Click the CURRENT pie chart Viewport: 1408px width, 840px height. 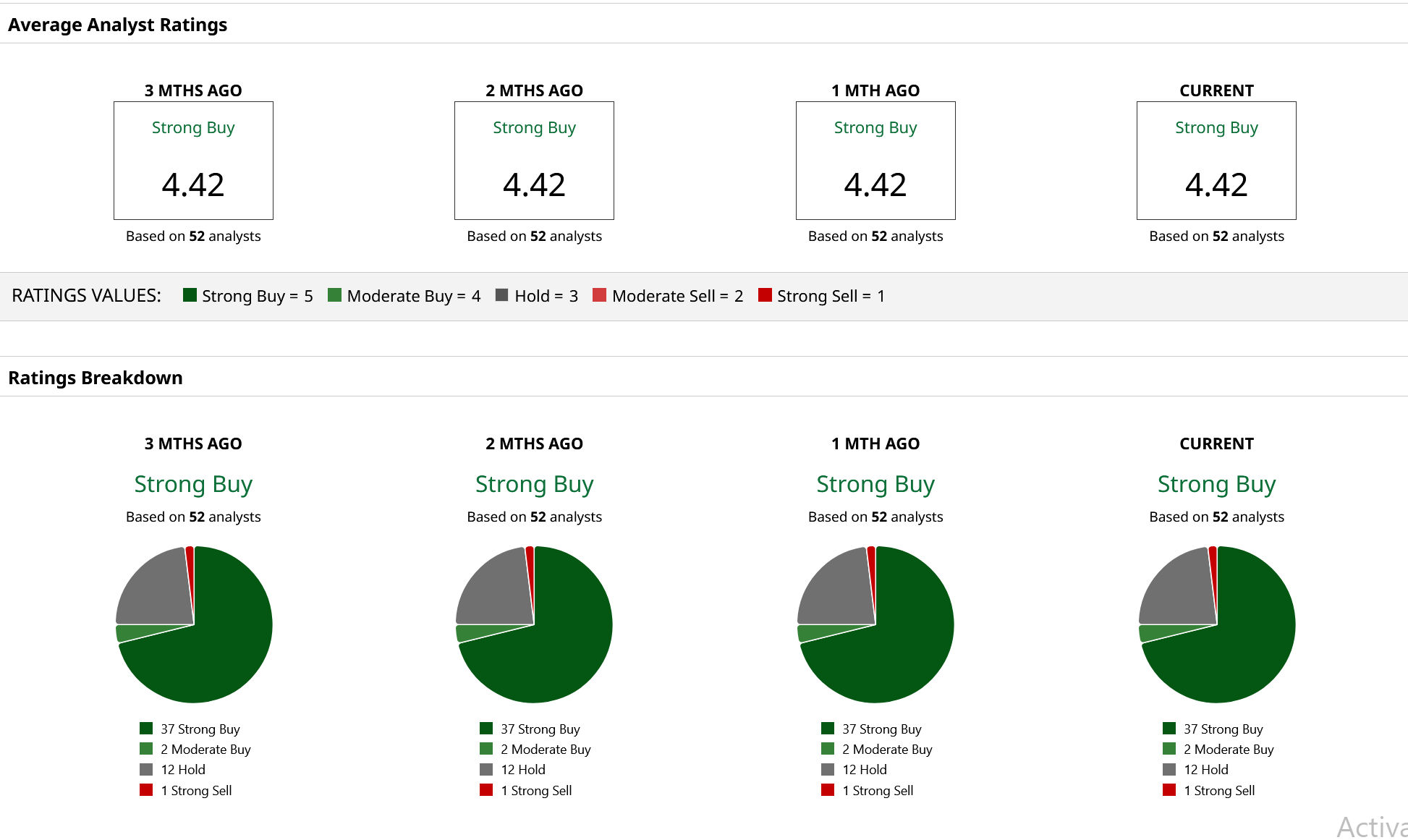[x=1217, y=624]
